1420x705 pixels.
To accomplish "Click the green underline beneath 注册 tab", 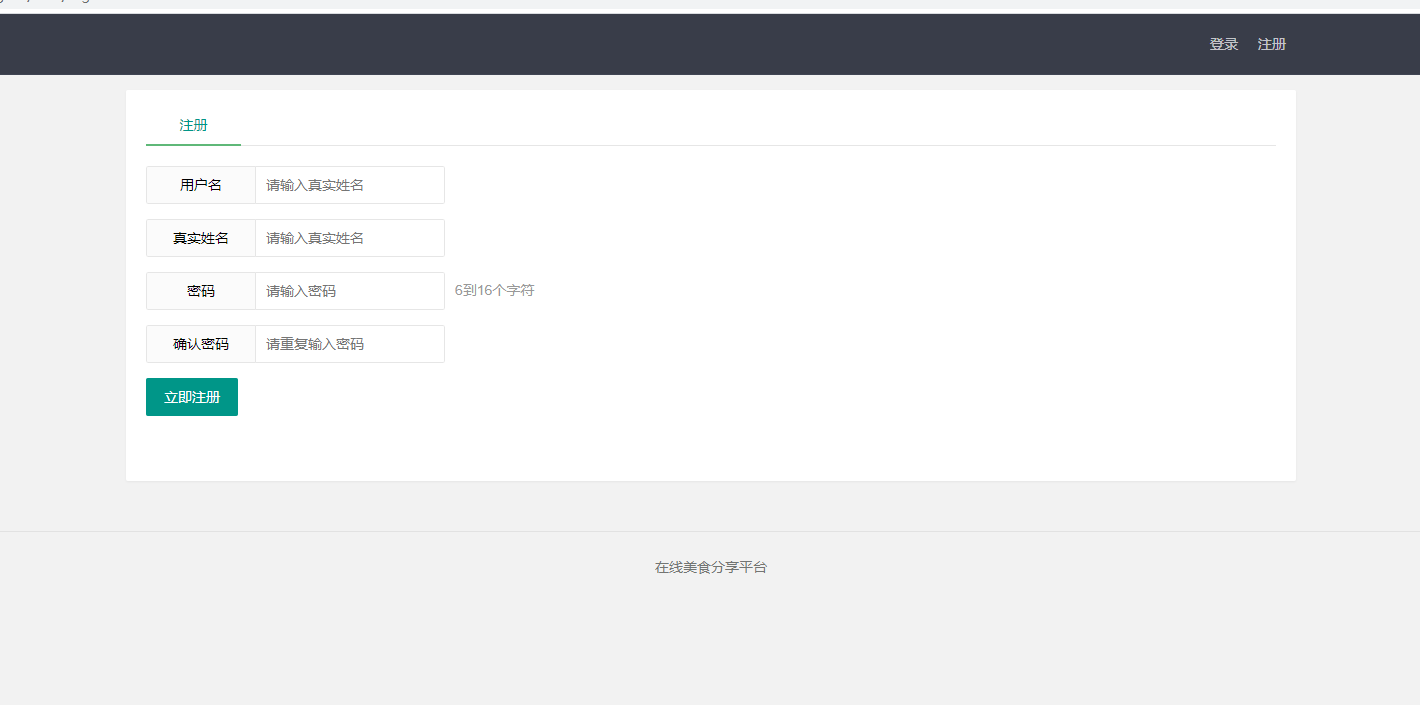I will click(193, 145).
